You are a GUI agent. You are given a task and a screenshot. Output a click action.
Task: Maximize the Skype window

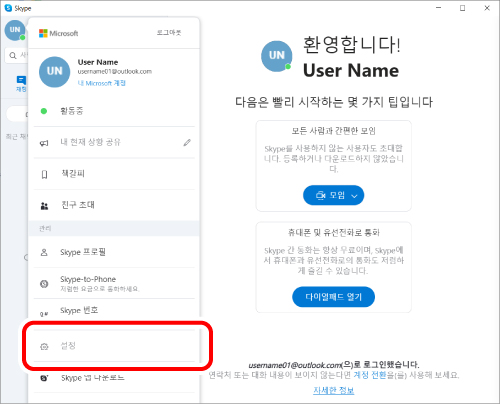(463, 8)
